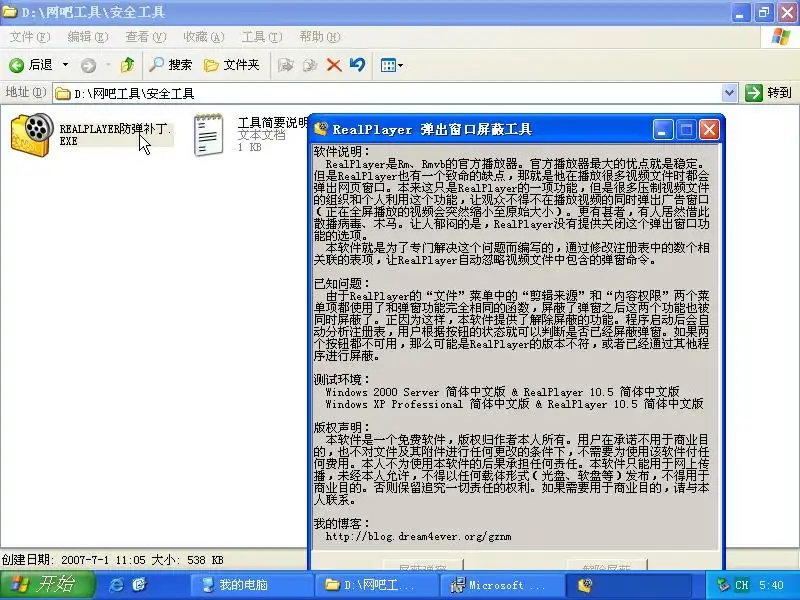Click the 软件说明 heading in dialog
The width and height of the screenshot is (800, 600).
[341, 152]
